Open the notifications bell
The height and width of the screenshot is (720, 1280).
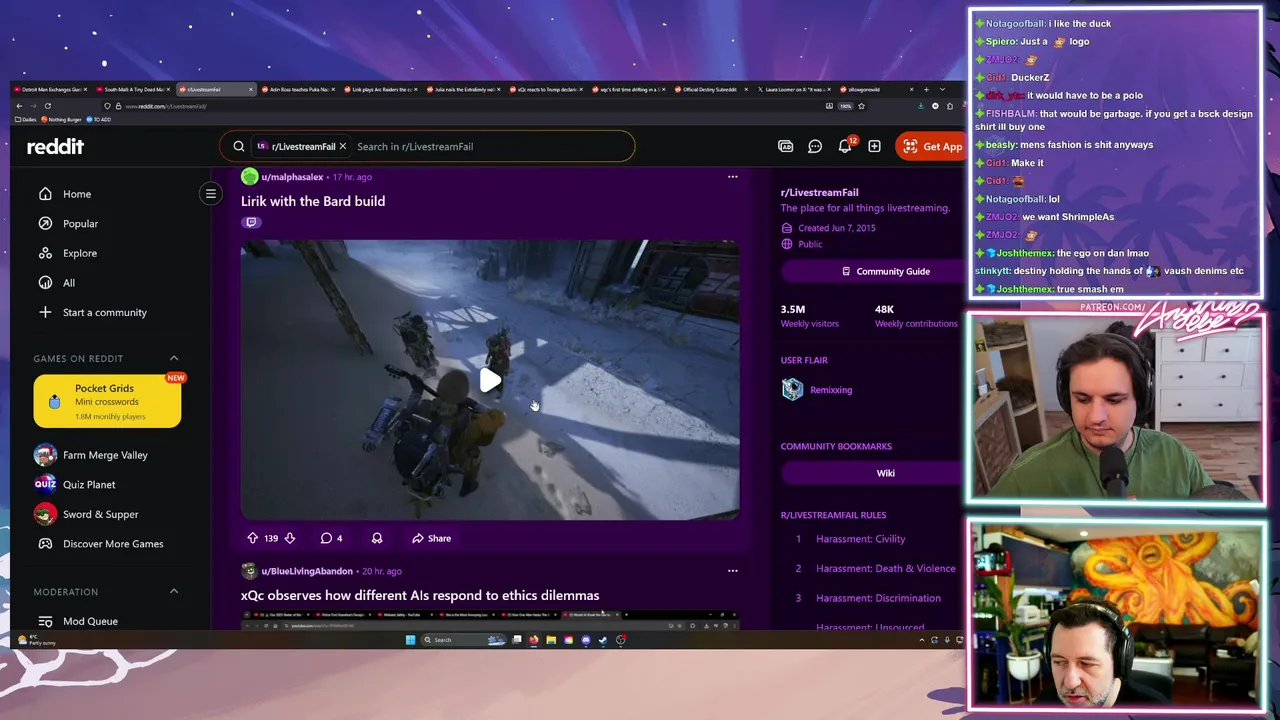845,146
